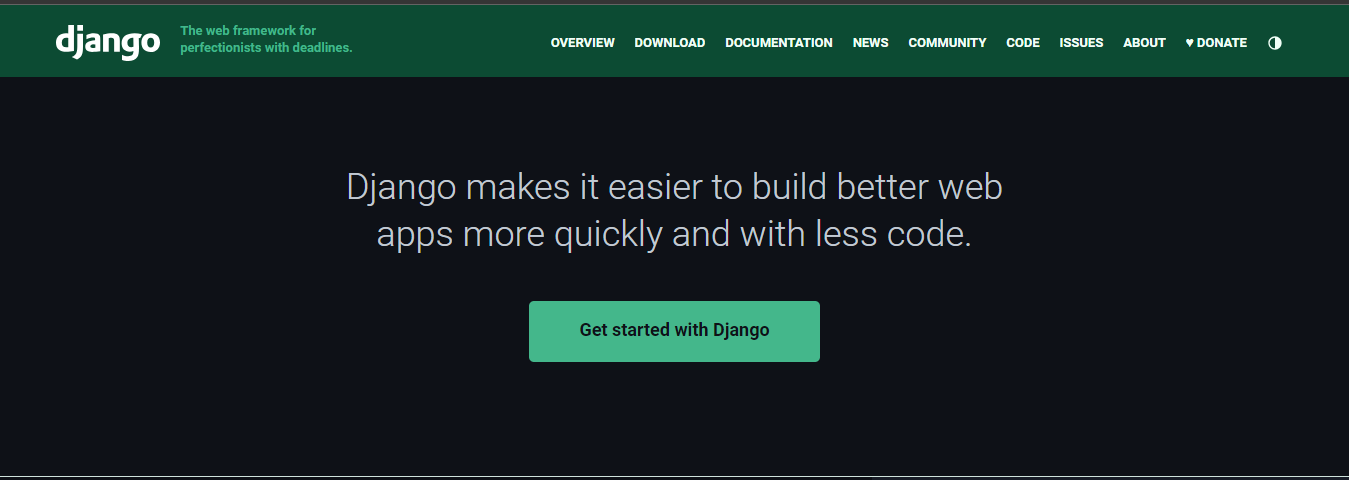This screenshot has height=480, width=1349.
Task: Select News in the top navigation
Action: (x=870, y=43)
